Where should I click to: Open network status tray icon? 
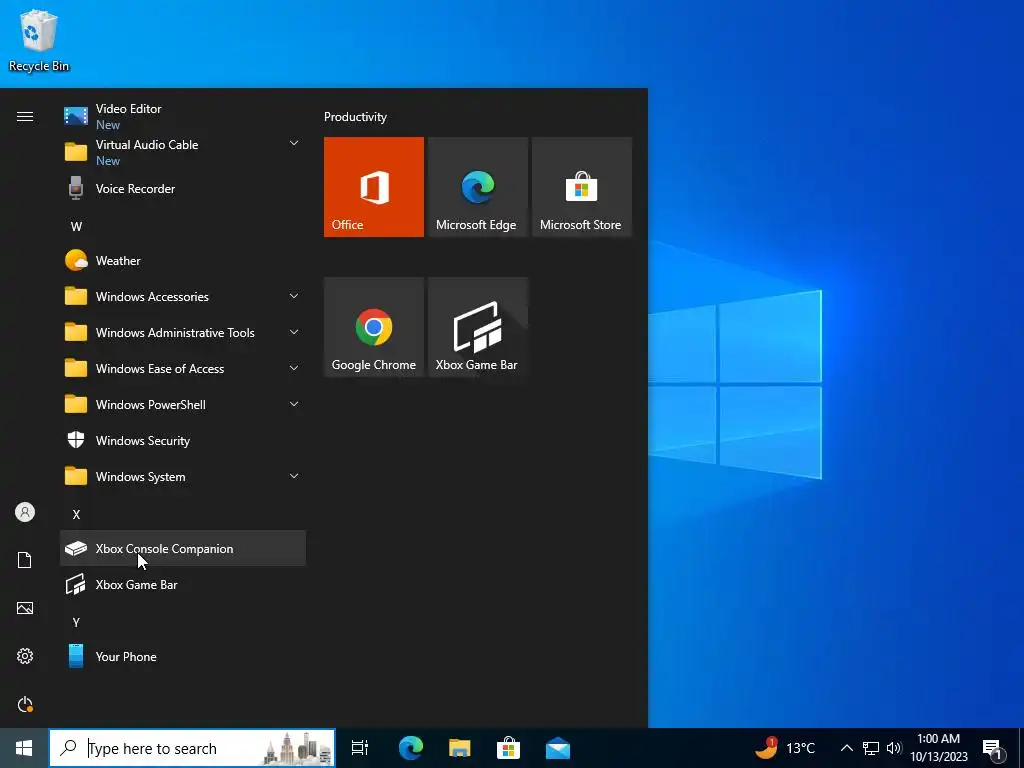click(x=871, y=748)
